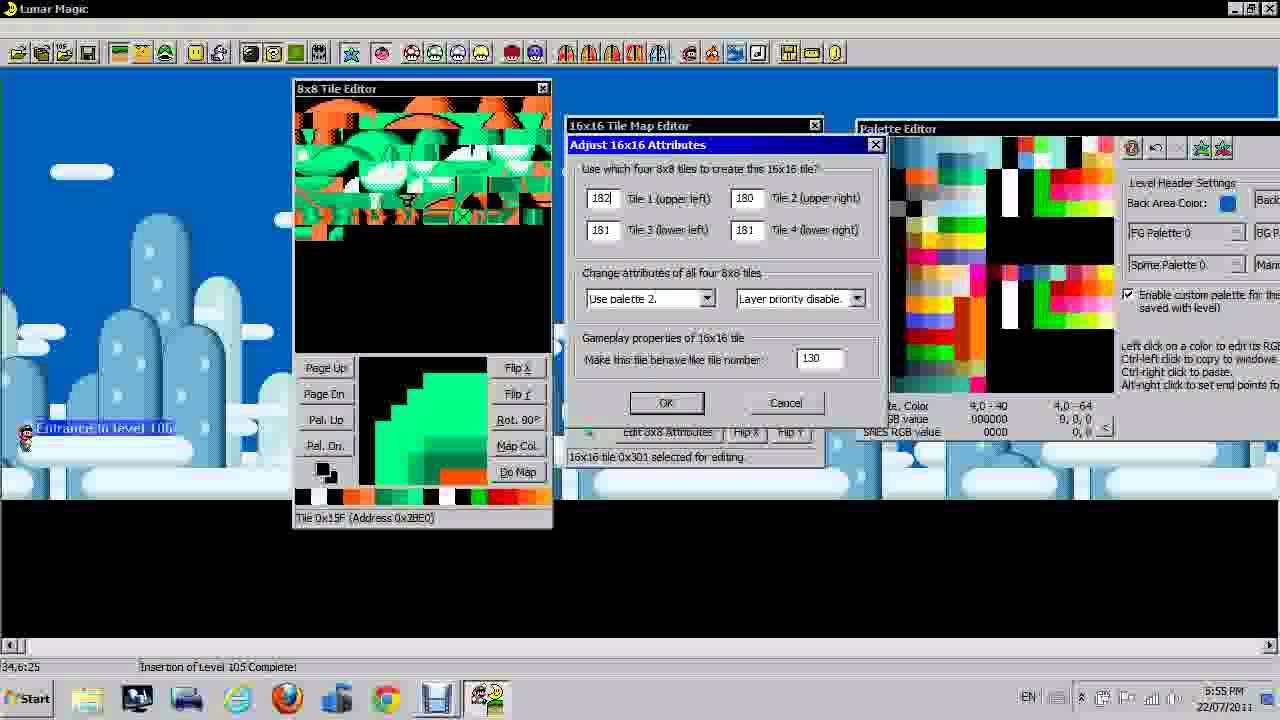This screenshot has height=720, width=1280.
Task: Click the Start button
Action: 28,698
